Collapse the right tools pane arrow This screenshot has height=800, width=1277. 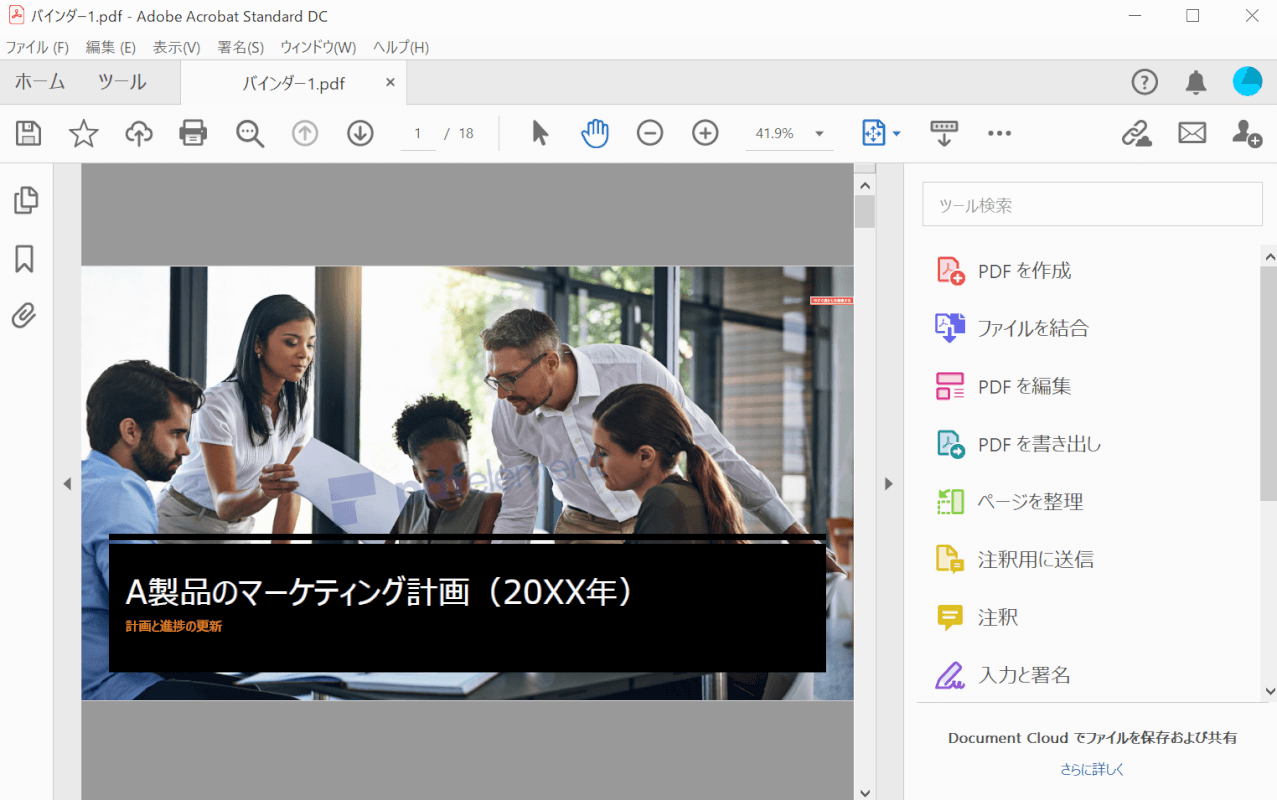coord(888,484)
